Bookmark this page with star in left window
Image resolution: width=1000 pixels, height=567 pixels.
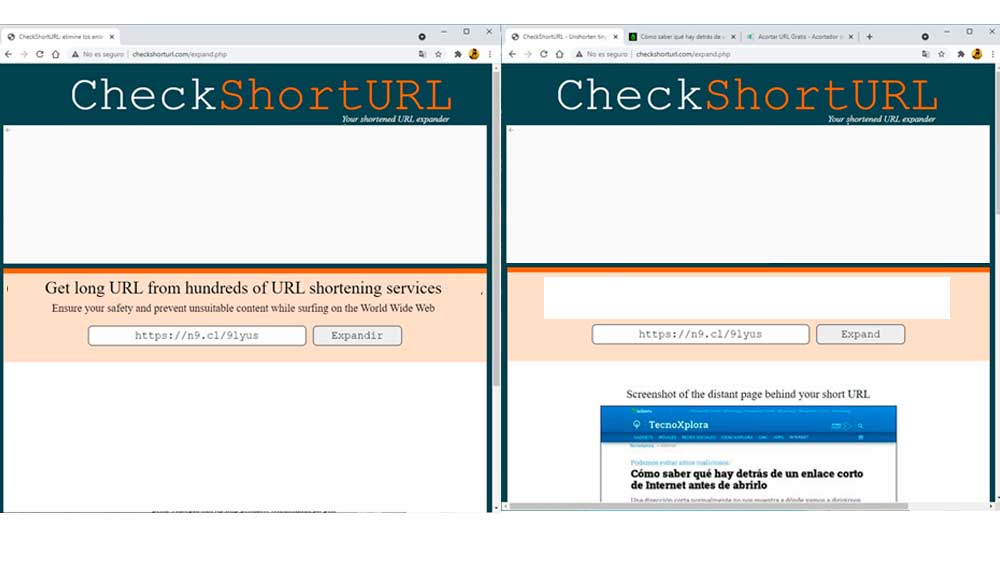coord(438,54)
